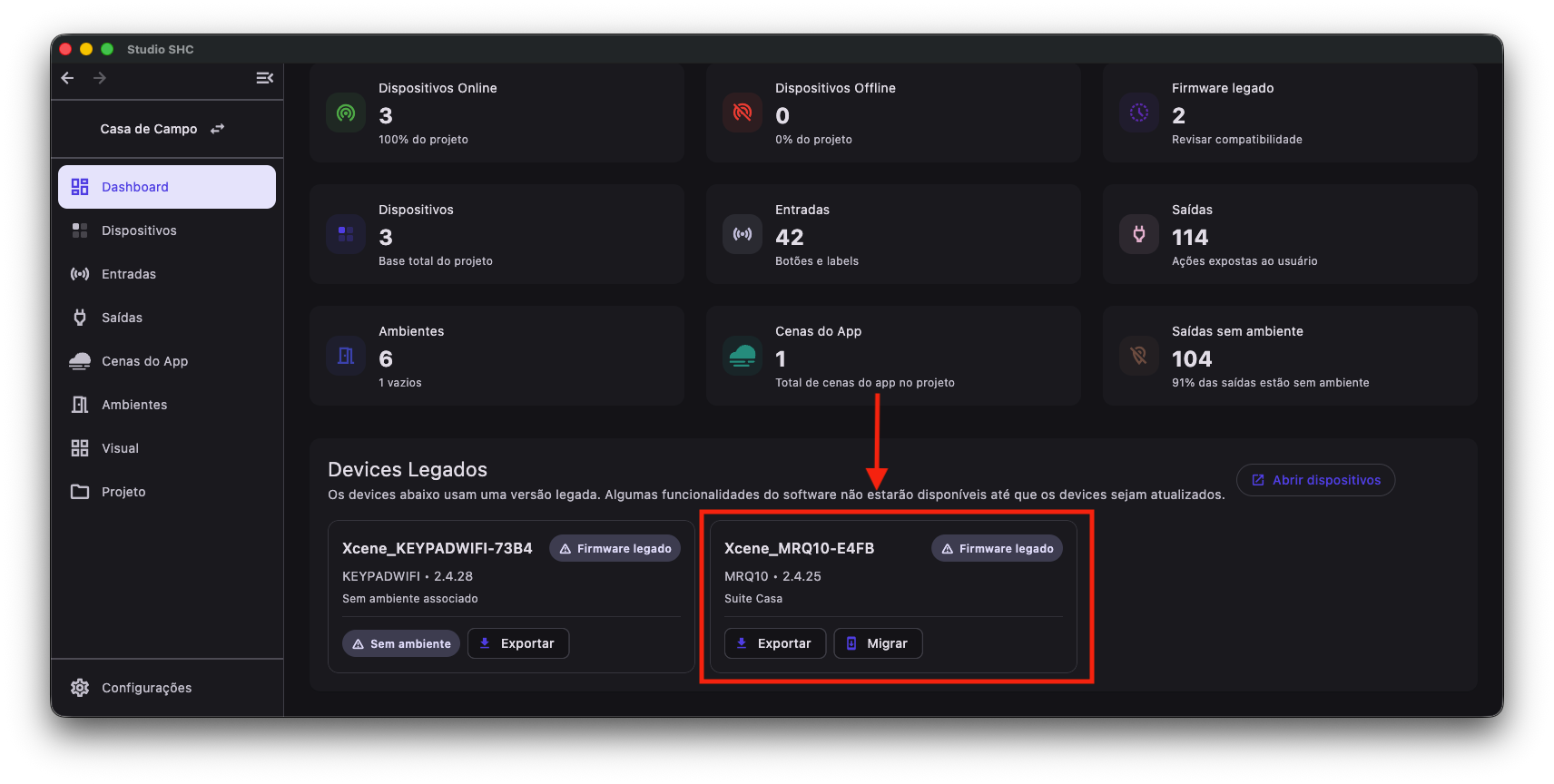This screenshot has height=784, width=1554.
Task: Open the Saídas sem ambiente stat card
Action: tap(1290, 356)
